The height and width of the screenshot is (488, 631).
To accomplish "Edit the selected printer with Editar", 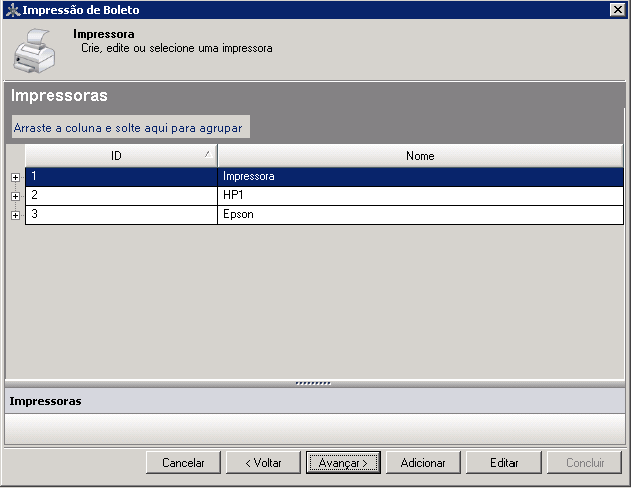I will [504, 463].
